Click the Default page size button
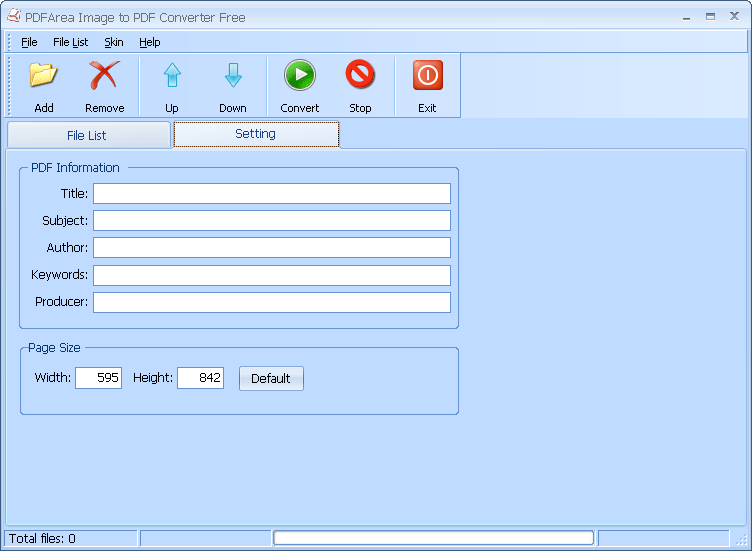Image resolution: width=752 pixels, height=551 pixels. point(271,378)
